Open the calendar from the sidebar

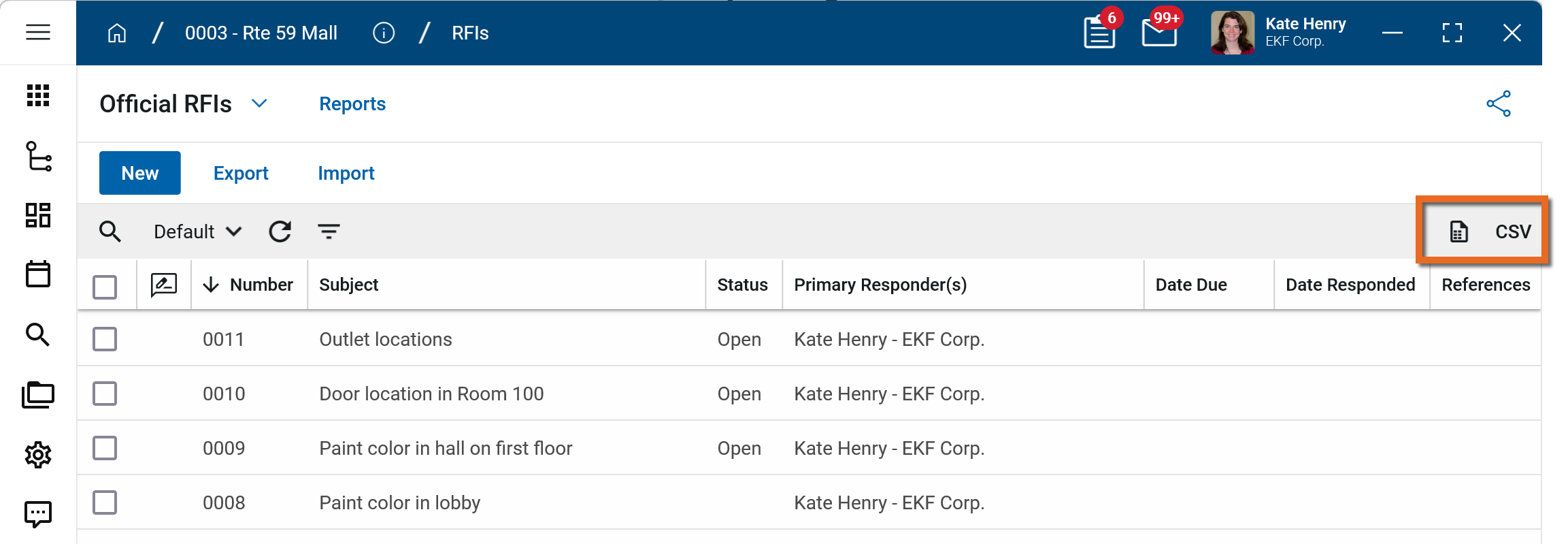point(38,274)
